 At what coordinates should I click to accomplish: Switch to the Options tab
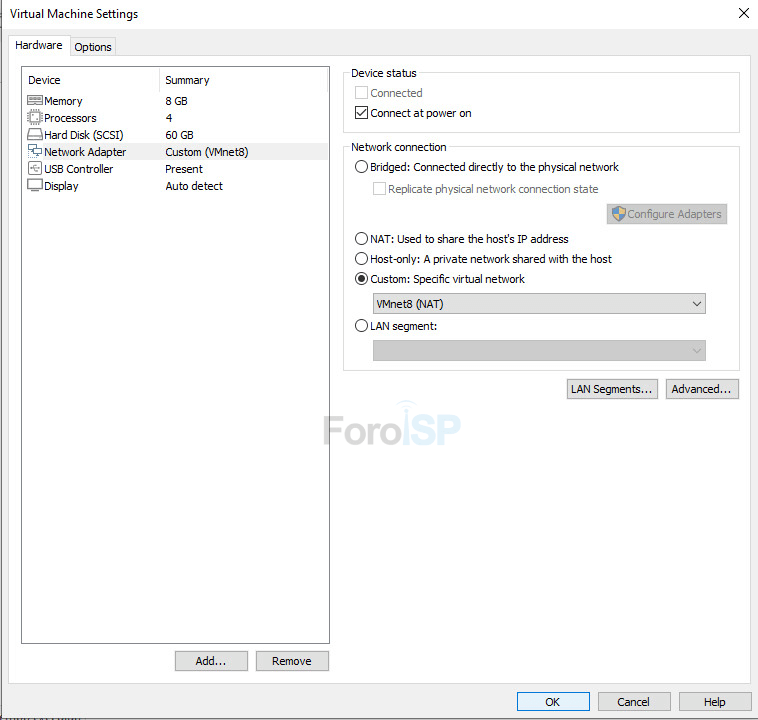pyautogui.click(x=93, y=47)
